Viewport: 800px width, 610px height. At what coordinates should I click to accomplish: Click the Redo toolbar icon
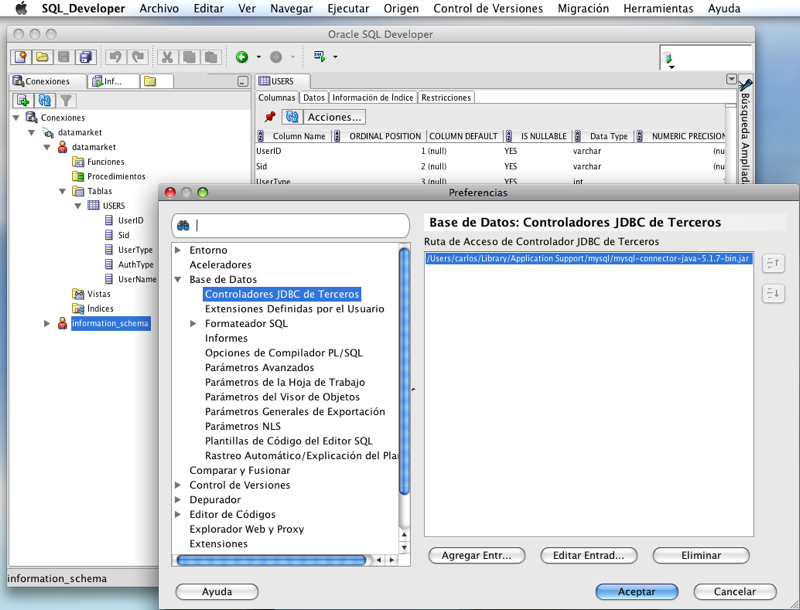coord(138,57)
